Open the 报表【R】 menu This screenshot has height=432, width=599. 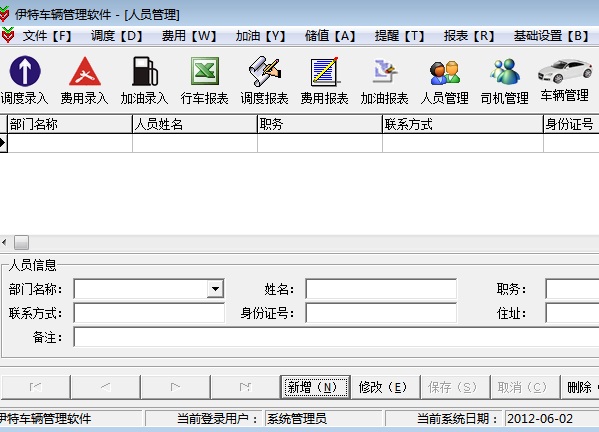click(469, 36)
